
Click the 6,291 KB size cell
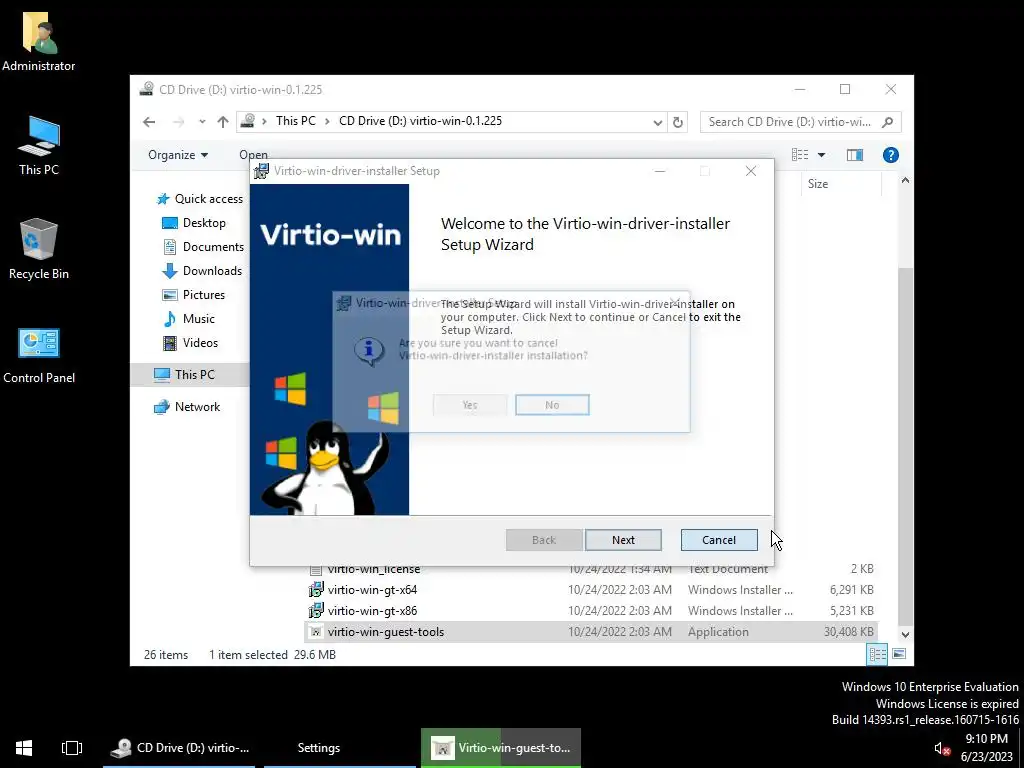[x=852, y=590]
